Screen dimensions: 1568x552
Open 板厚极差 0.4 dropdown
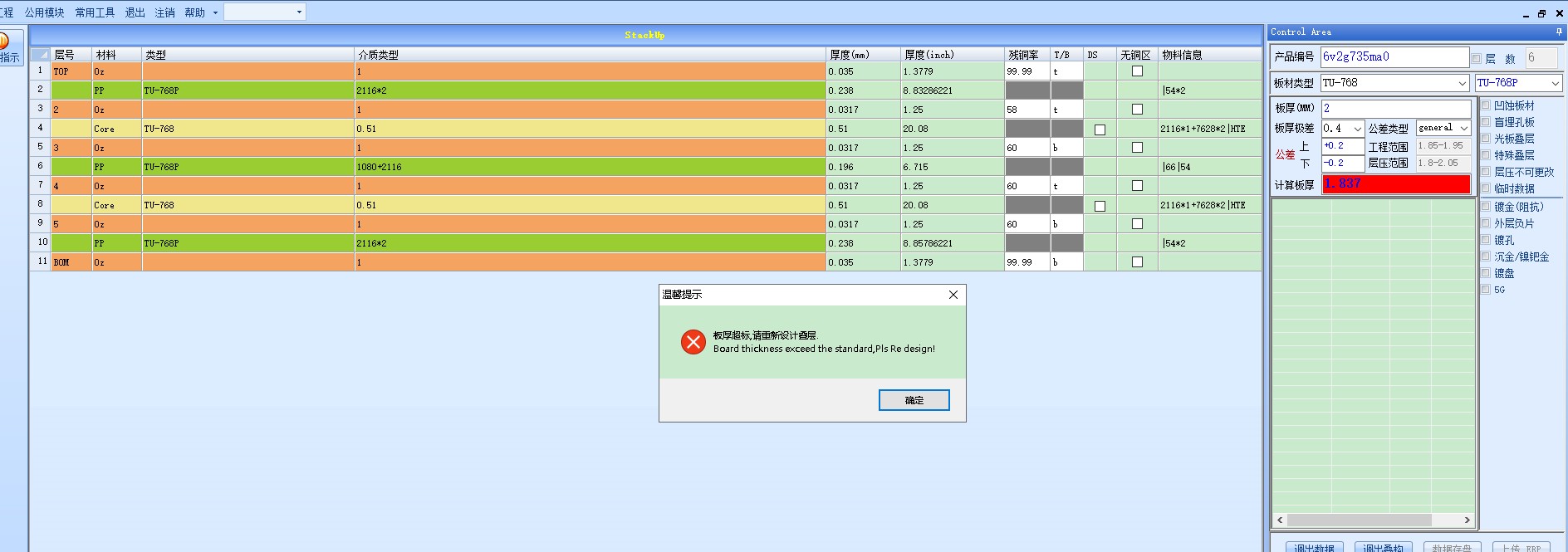click(x=1358, y=129)
